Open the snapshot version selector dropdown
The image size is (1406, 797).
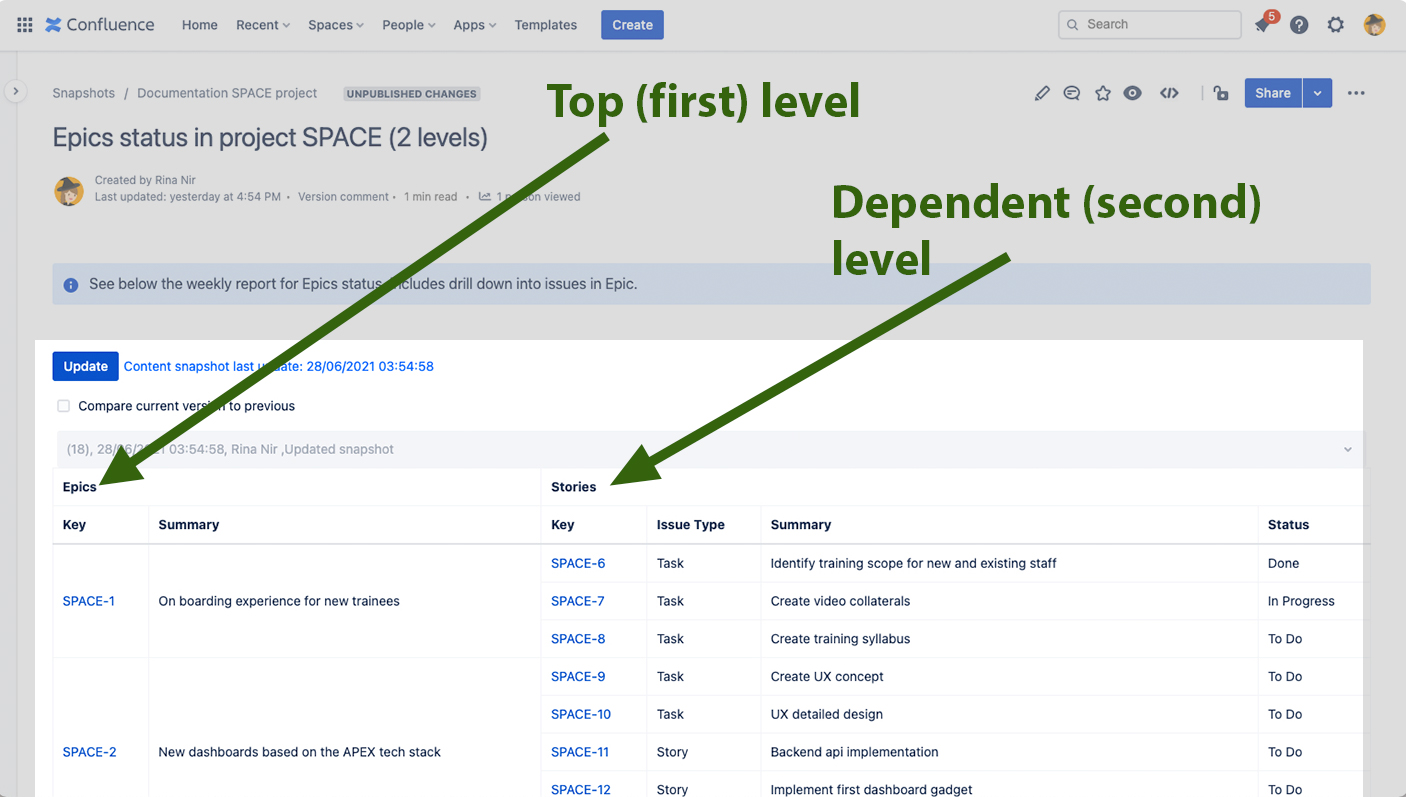coord(710,449)
